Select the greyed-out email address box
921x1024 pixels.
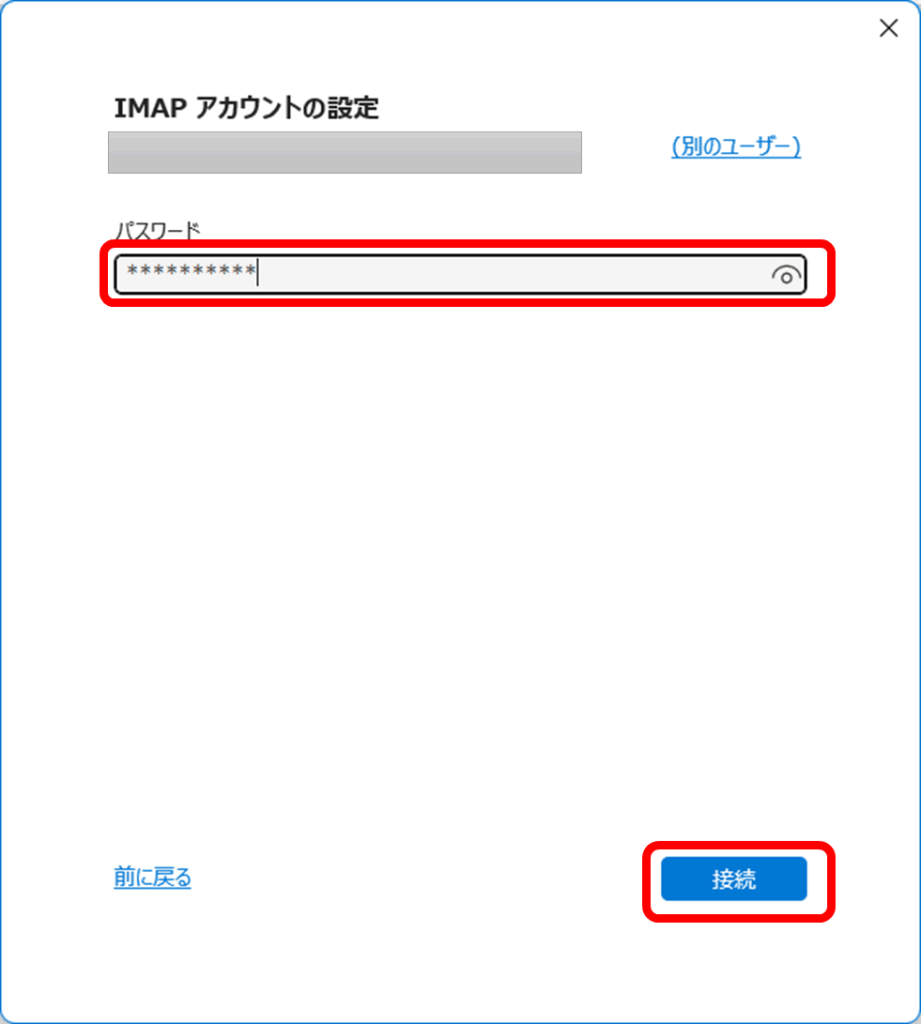345,152
